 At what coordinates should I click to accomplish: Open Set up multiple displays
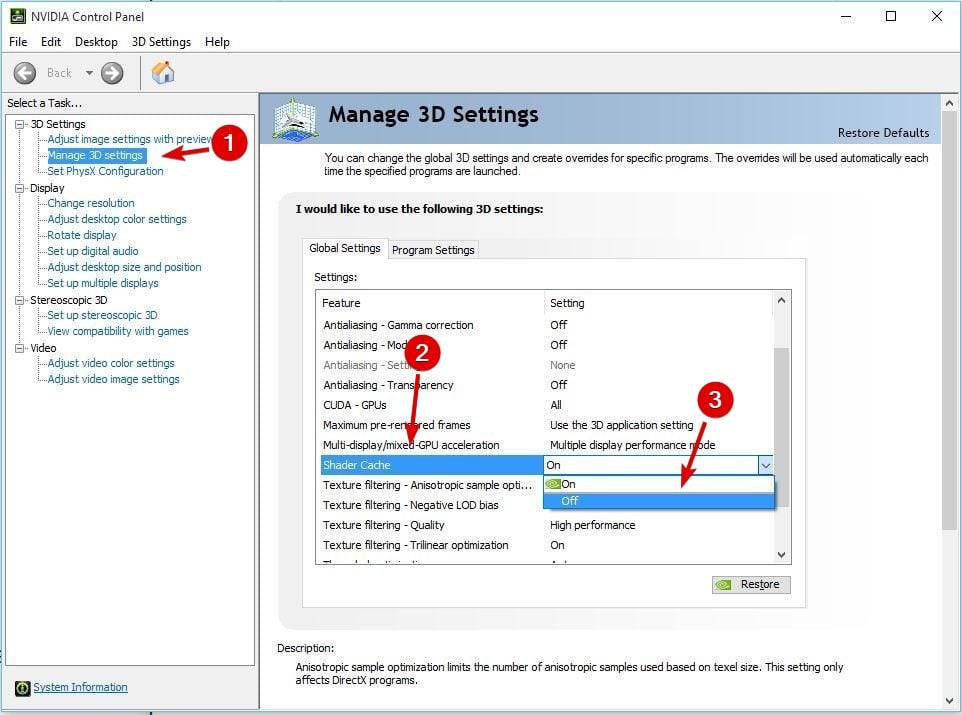pyautogui.click(x=102, y=283)
